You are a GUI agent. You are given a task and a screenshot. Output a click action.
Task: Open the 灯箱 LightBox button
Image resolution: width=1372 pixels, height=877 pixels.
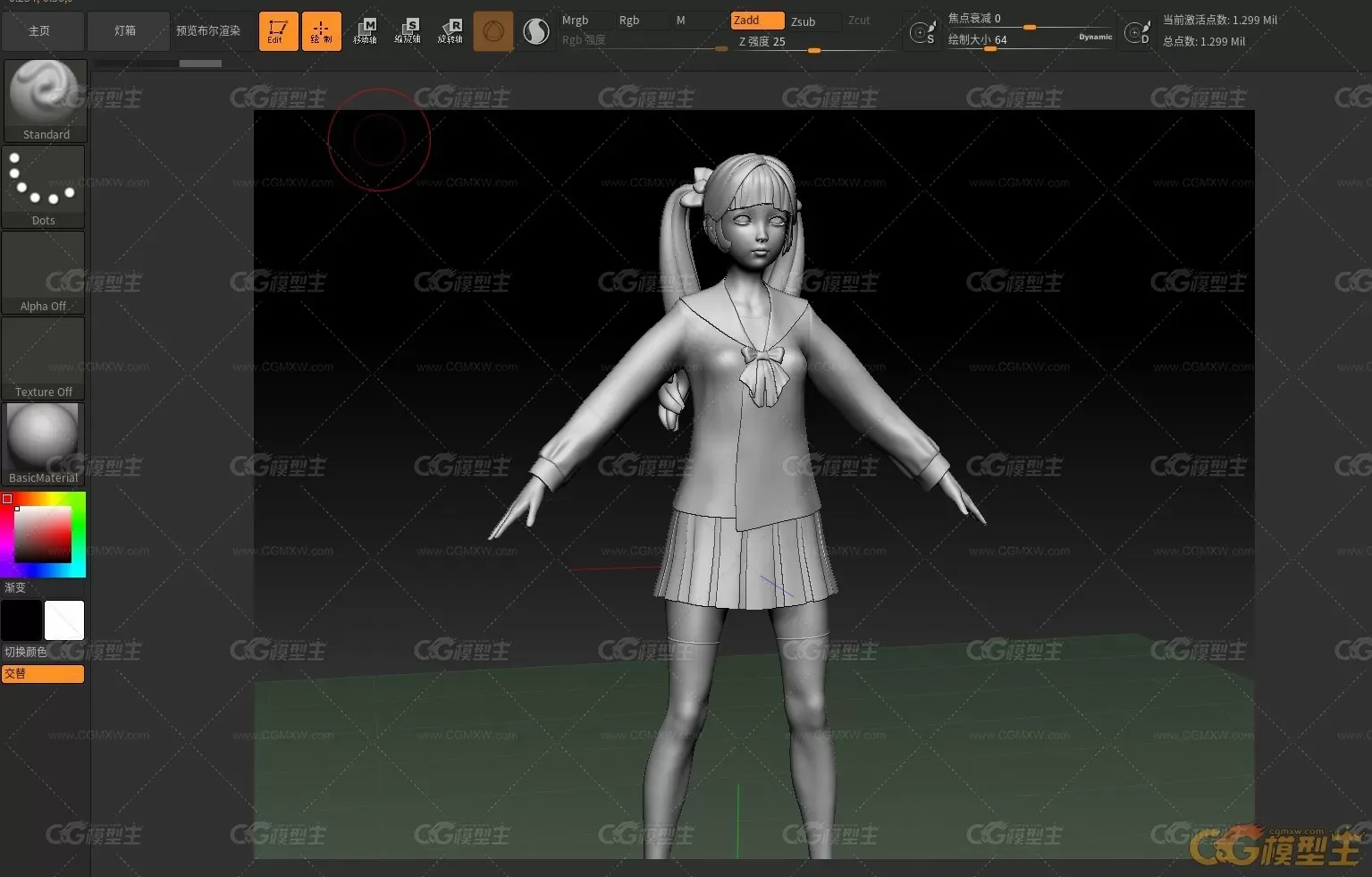(125, 31)
